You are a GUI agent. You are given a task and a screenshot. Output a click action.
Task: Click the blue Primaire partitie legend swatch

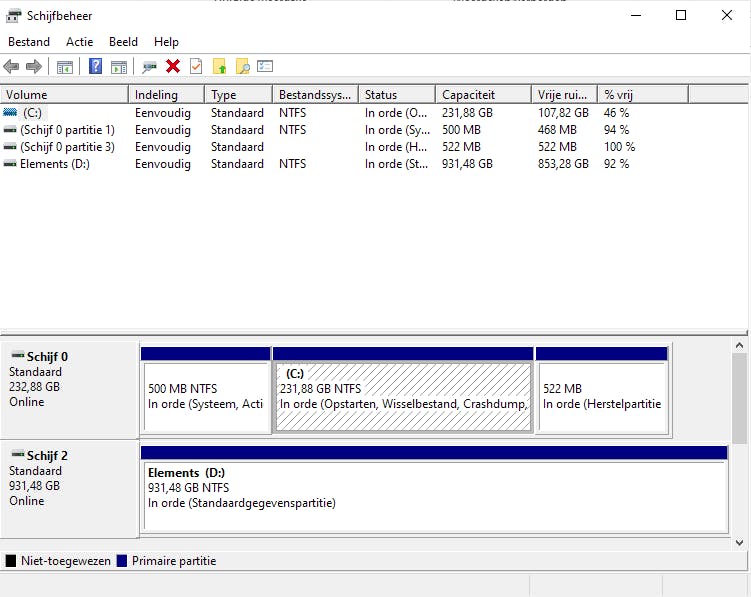[123, 561]
